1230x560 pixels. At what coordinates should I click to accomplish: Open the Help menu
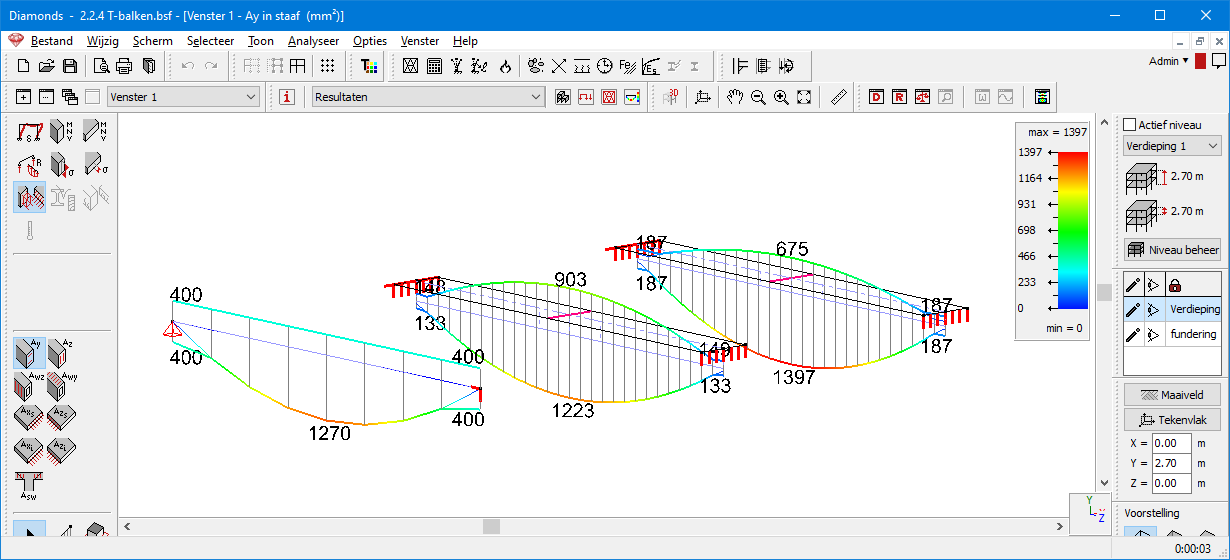[x=465, y=41]
